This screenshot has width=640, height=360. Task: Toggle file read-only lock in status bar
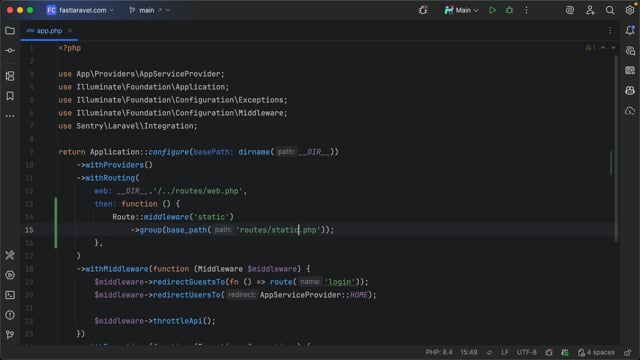627,352
